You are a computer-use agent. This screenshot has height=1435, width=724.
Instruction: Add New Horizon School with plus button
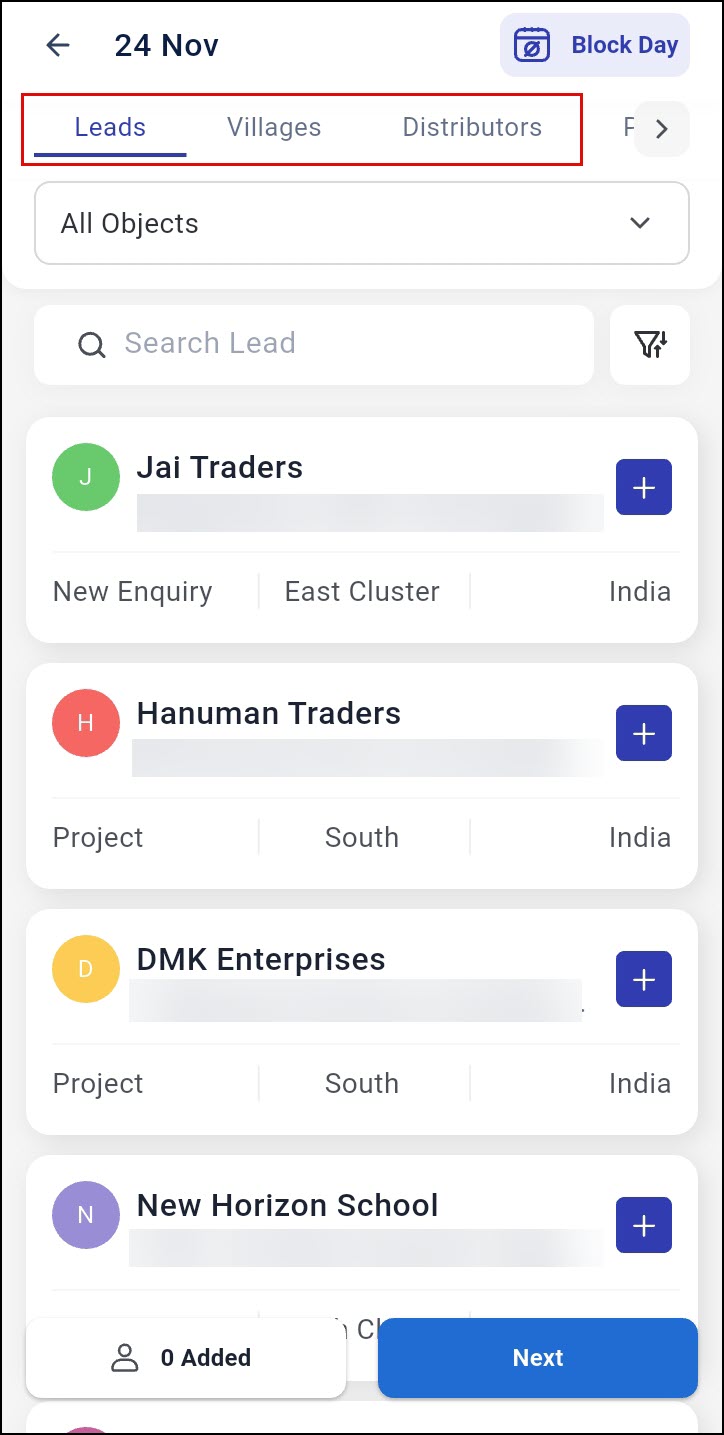tap(644, 1225)
